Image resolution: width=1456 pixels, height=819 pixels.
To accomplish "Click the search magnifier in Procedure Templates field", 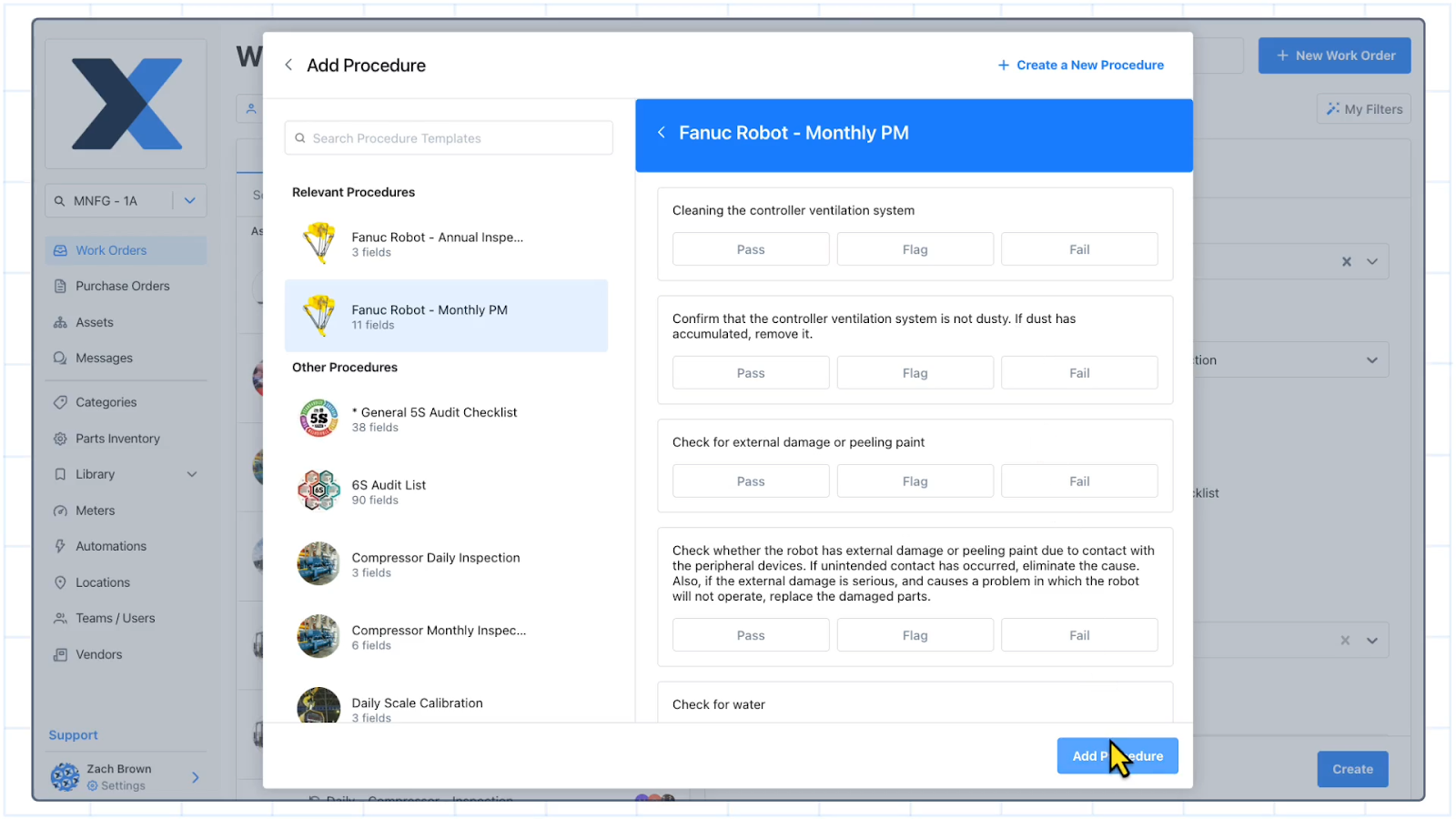I will click(300, 138).
